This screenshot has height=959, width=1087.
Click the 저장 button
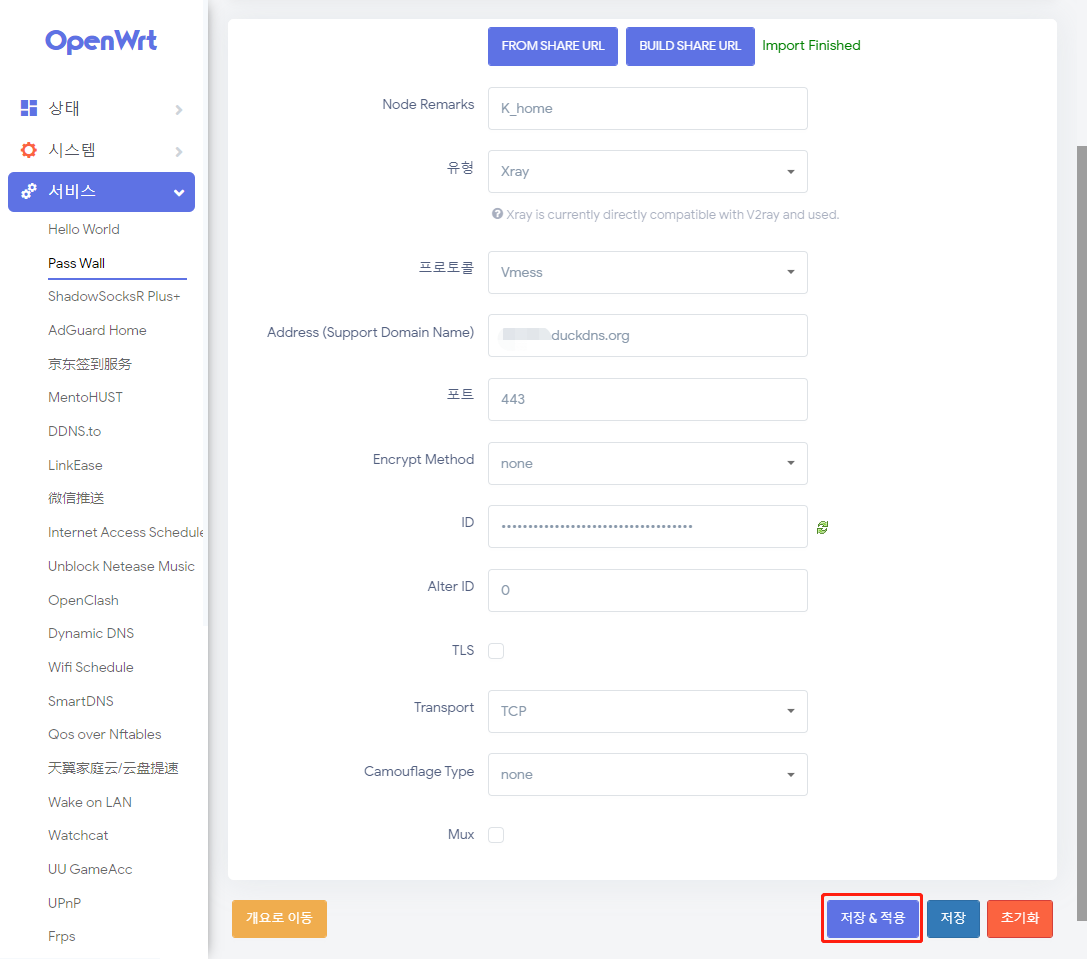coord(953,918)
